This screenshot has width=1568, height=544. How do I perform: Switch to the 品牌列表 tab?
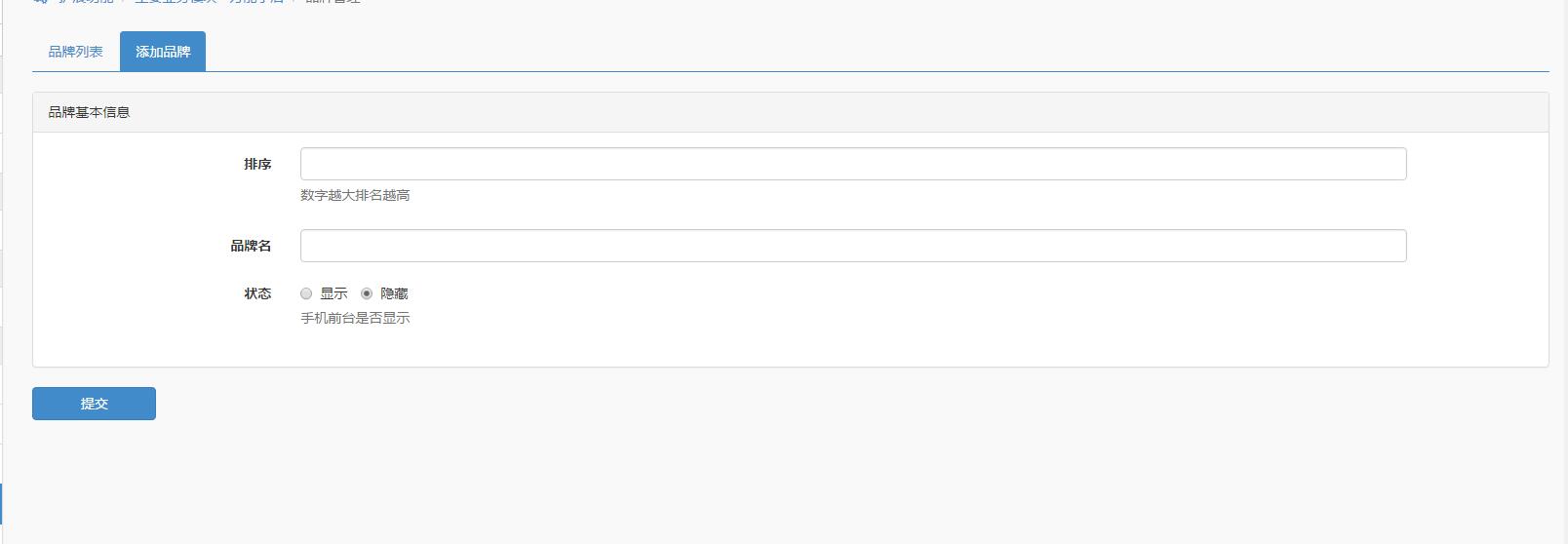tap(76, 52)
